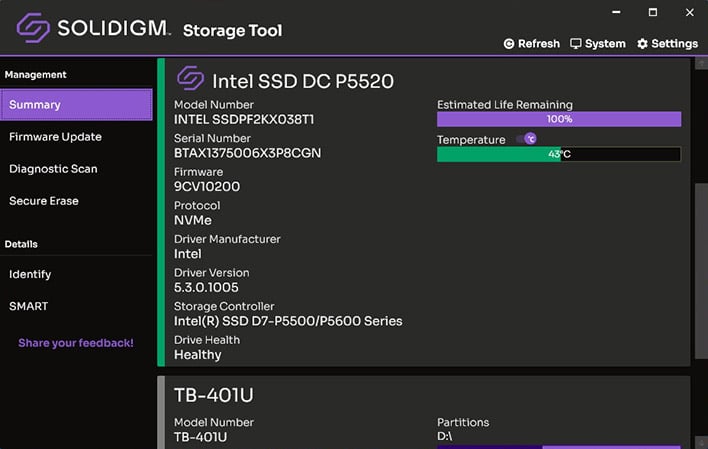The width and height of the screenshot is (708, 449).
Task: Toggle the temperature unit Celsius switch
Action: click(x=526, y=139)
